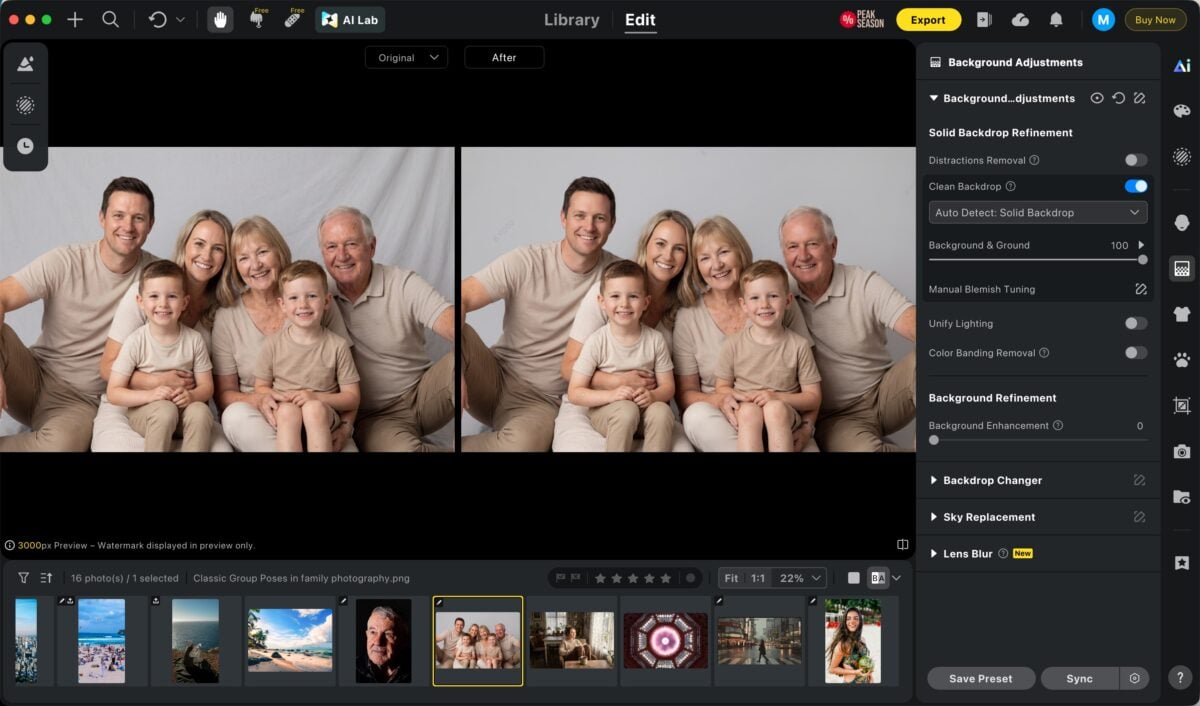Viewport: 1200px width, 706px height.
Task: Select the Fit zoom option
Action: [731, 578]
